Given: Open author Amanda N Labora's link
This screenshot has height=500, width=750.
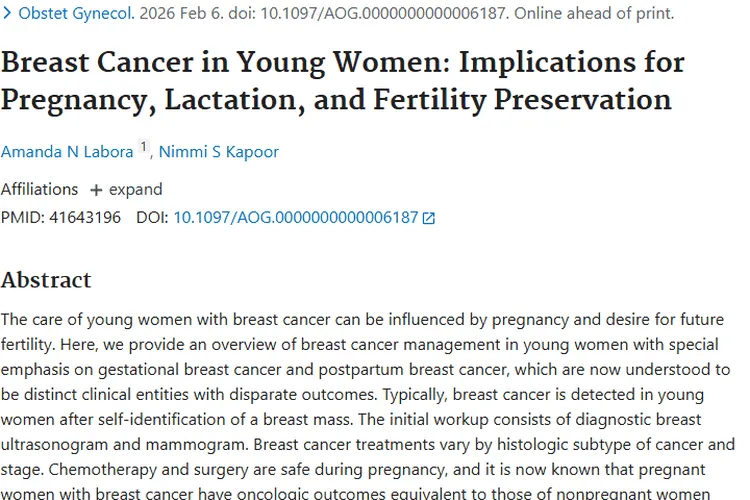Looking at the screenshot, I should click(66, 152).
